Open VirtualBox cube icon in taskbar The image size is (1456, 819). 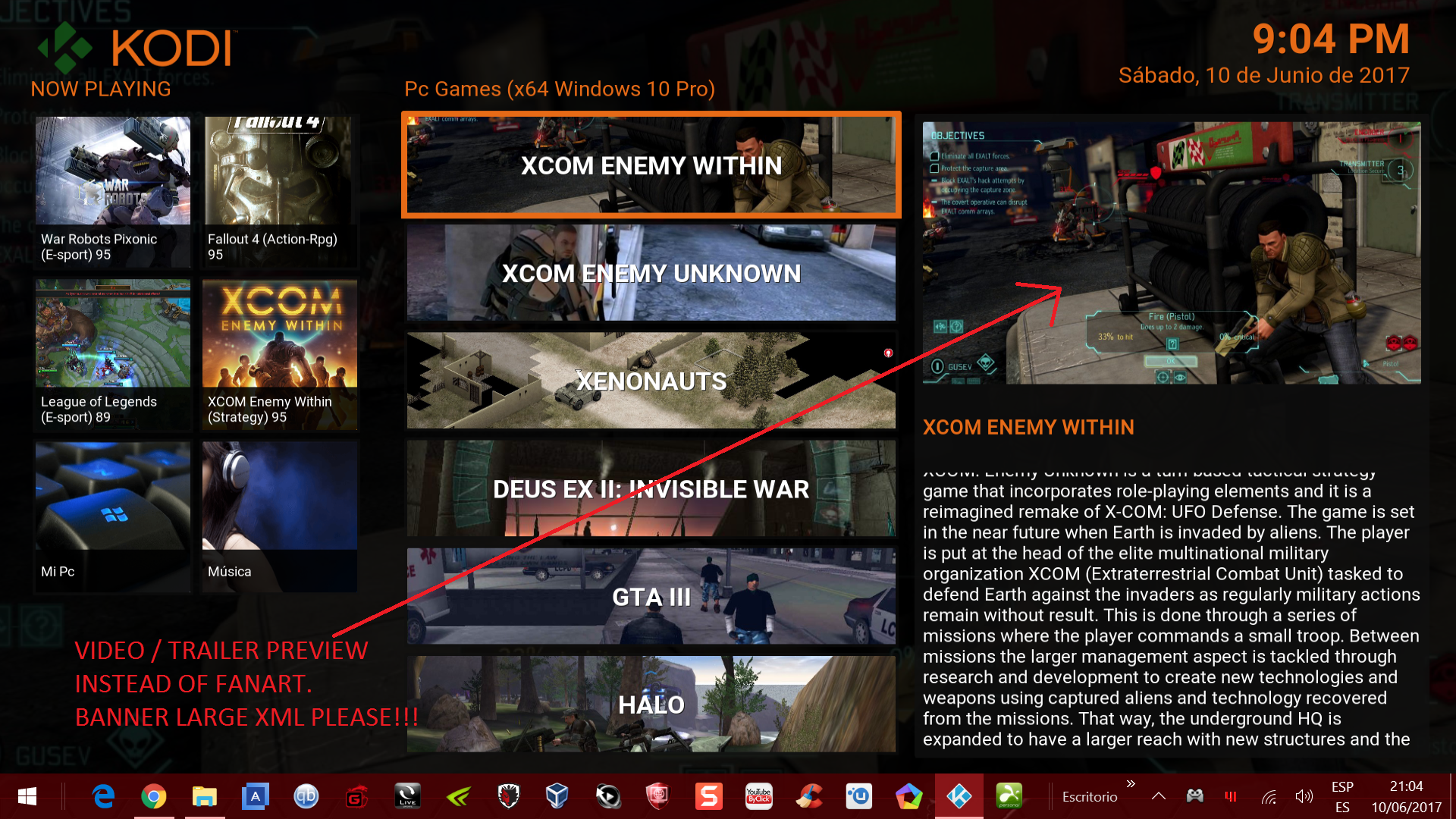[557, 796]
